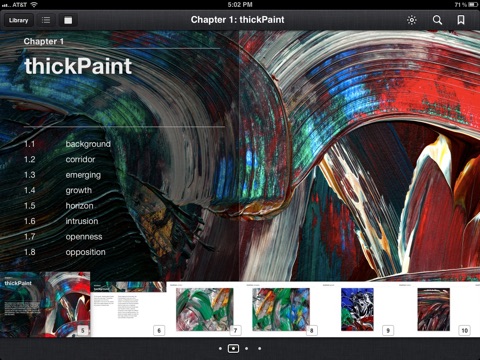Jump to section 1.5 horizon
This screenshot has height=360, width=480.
click(x=59, y=206)
